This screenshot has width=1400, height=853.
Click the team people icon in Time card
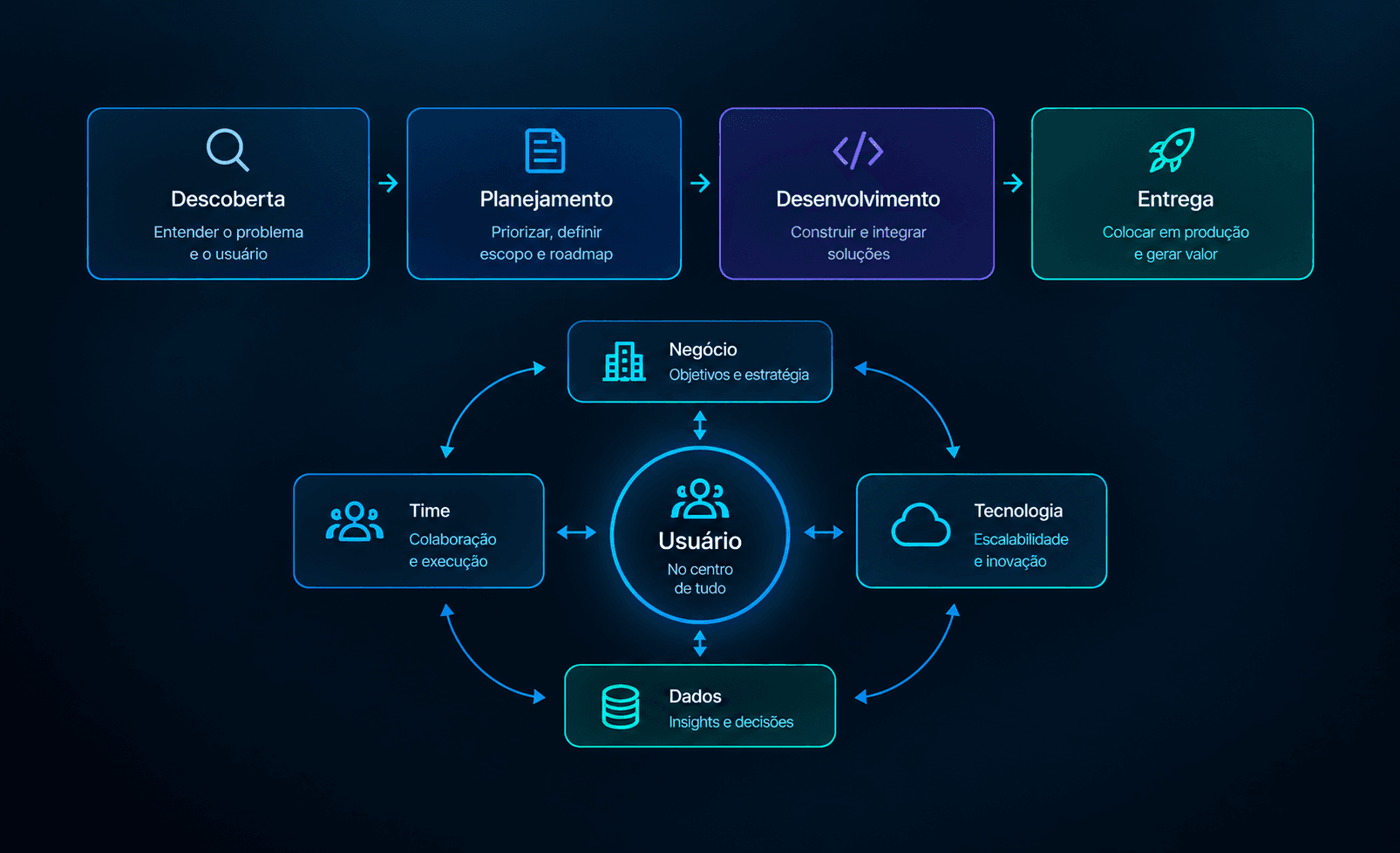[x=355, y=521]
